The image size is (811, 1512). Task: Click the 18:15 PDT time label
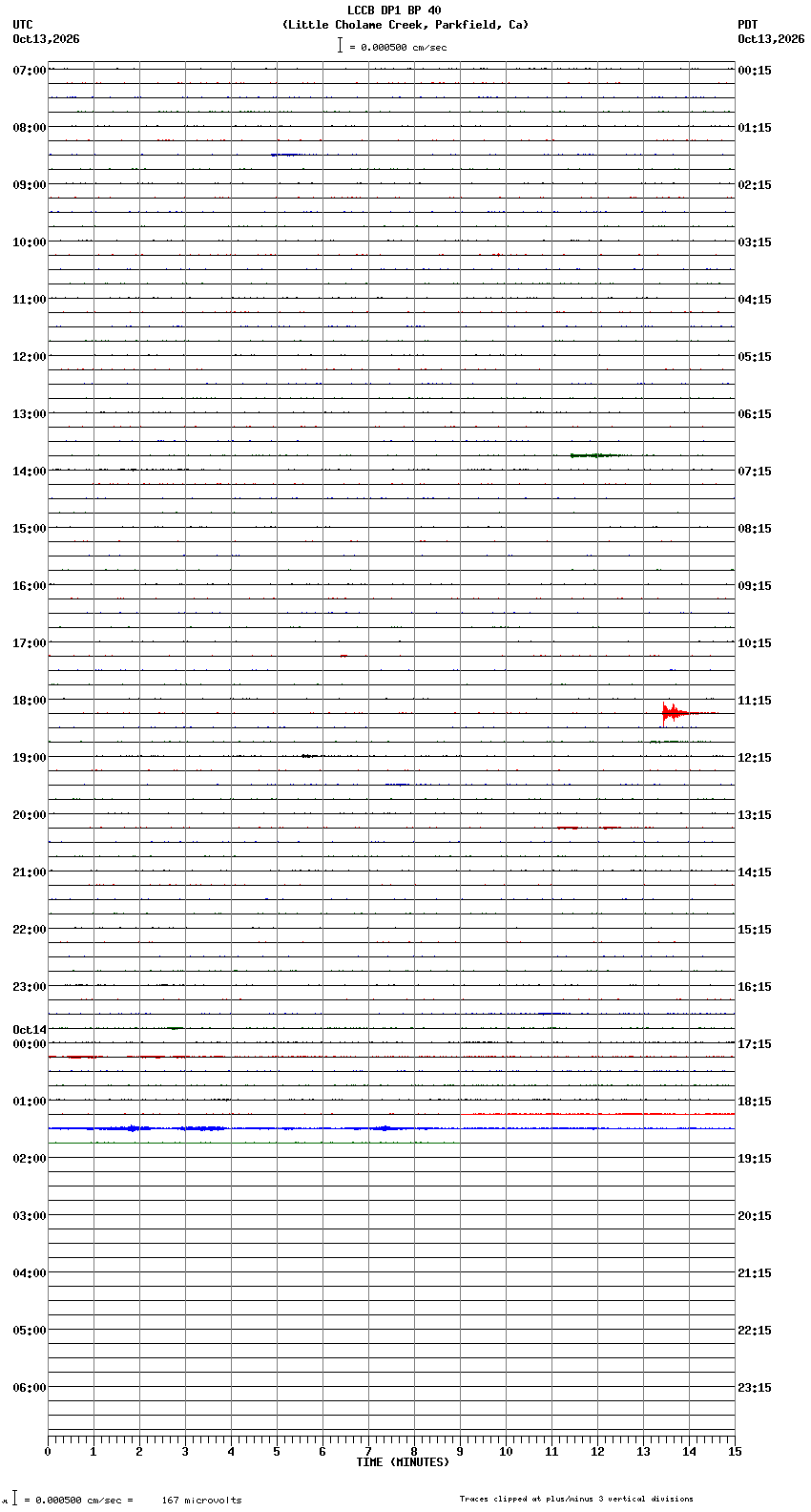755,1102
